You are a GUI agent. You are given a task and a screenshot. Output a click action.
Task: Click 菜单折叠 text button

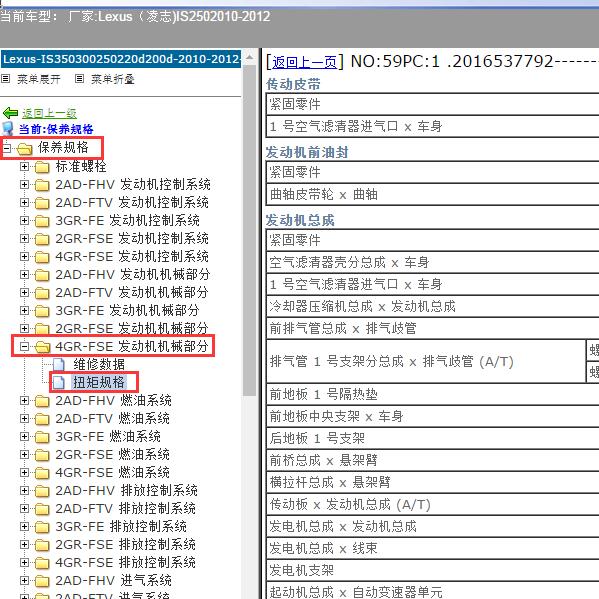pos(113,79)
